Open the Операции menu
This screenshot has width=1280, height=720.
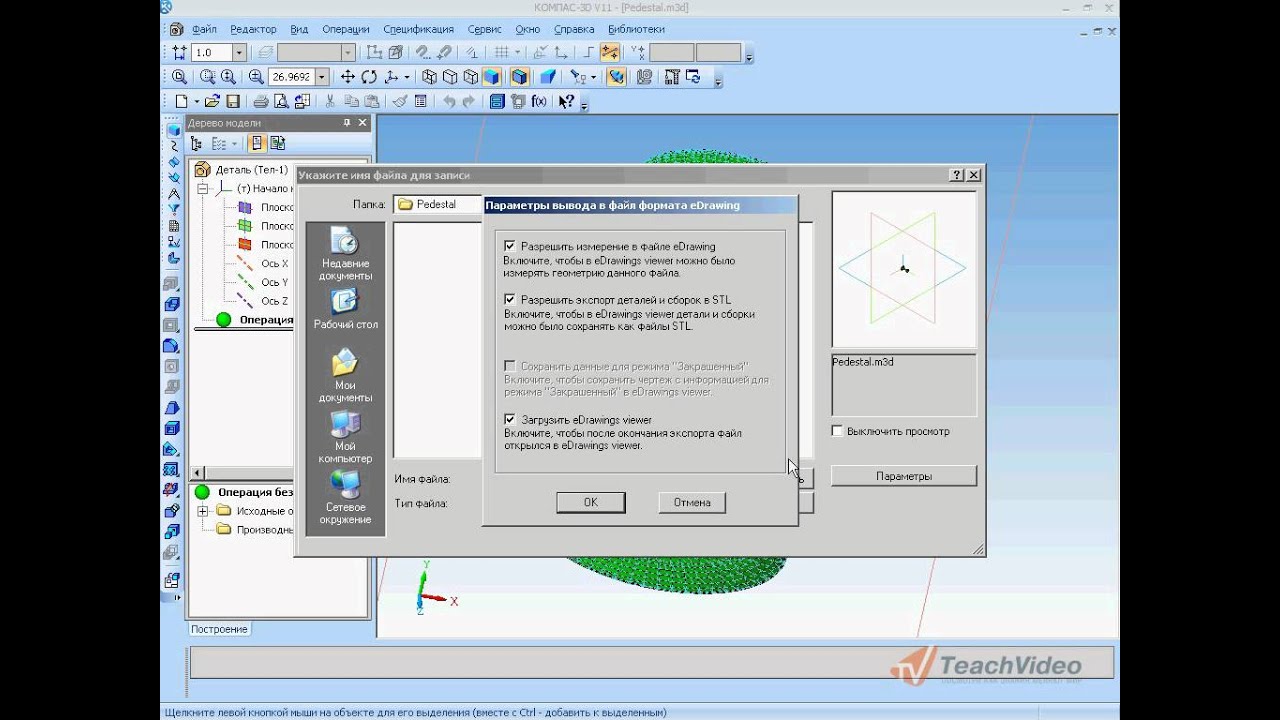(346, 29)
